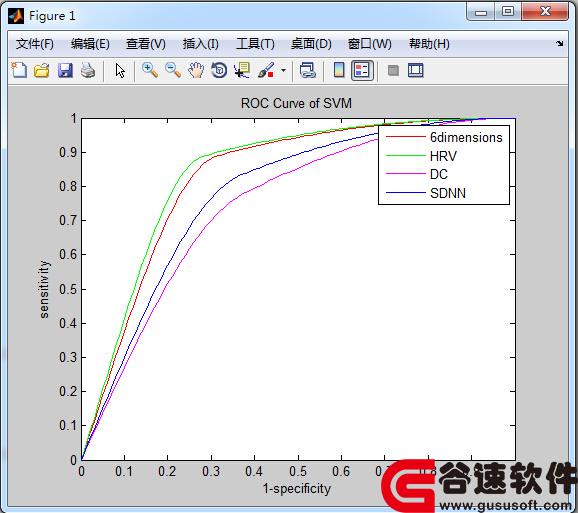The image size is (578, 513).
Task: Click the red 6dimensions line sample in legend
Action: click(406, 137)
